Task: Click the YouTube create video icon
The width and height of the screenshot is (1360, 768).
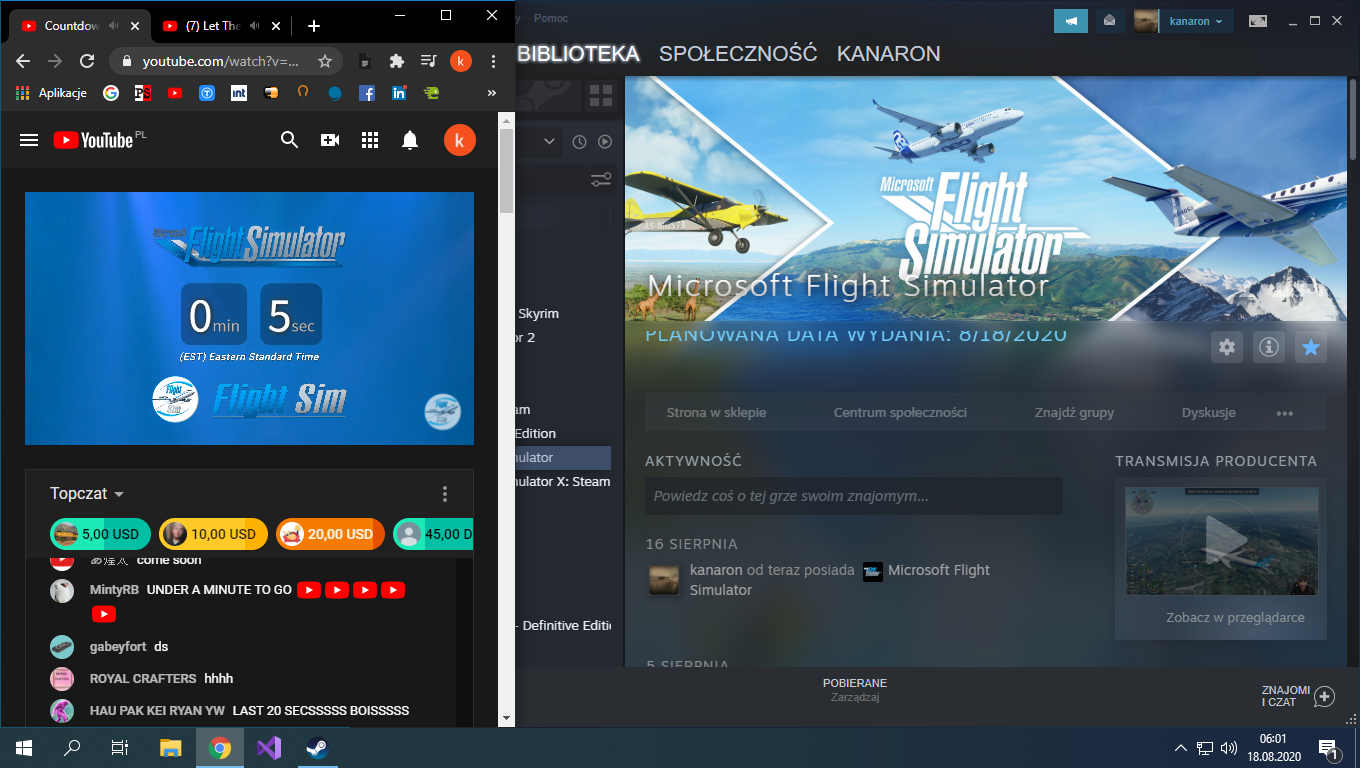Action: (330, 140)
